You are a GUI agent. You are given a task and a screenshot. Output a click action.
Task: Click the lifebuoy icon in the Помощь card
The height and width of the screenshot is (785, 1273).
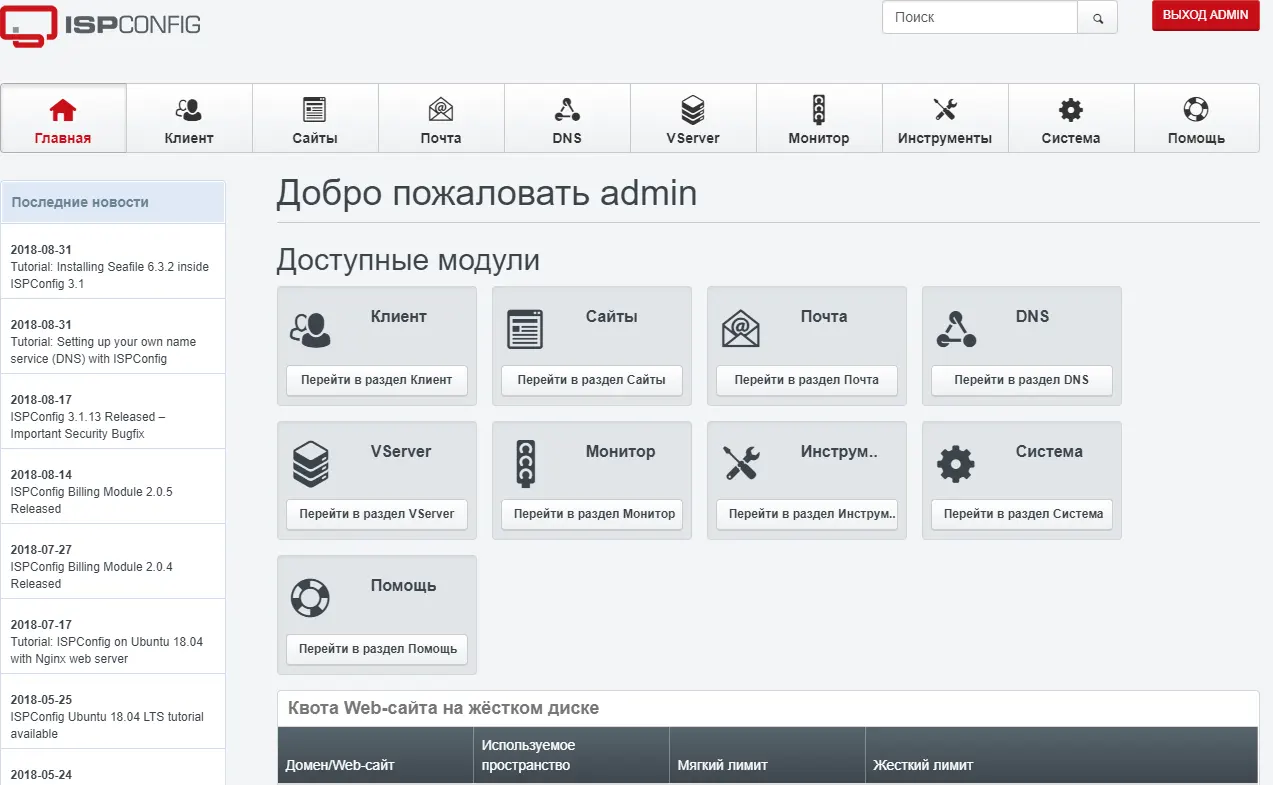point(310,598)
